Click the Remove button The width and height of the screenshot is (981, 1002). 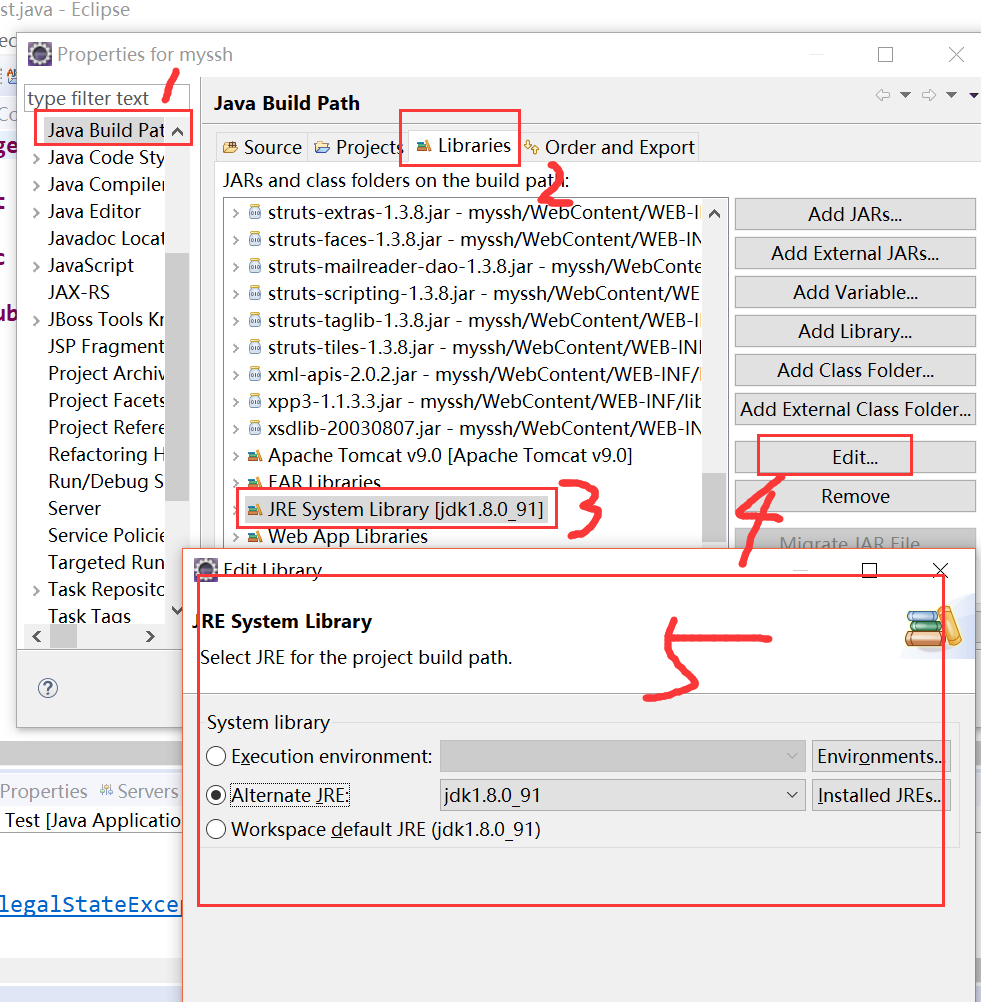pos(855,496)
